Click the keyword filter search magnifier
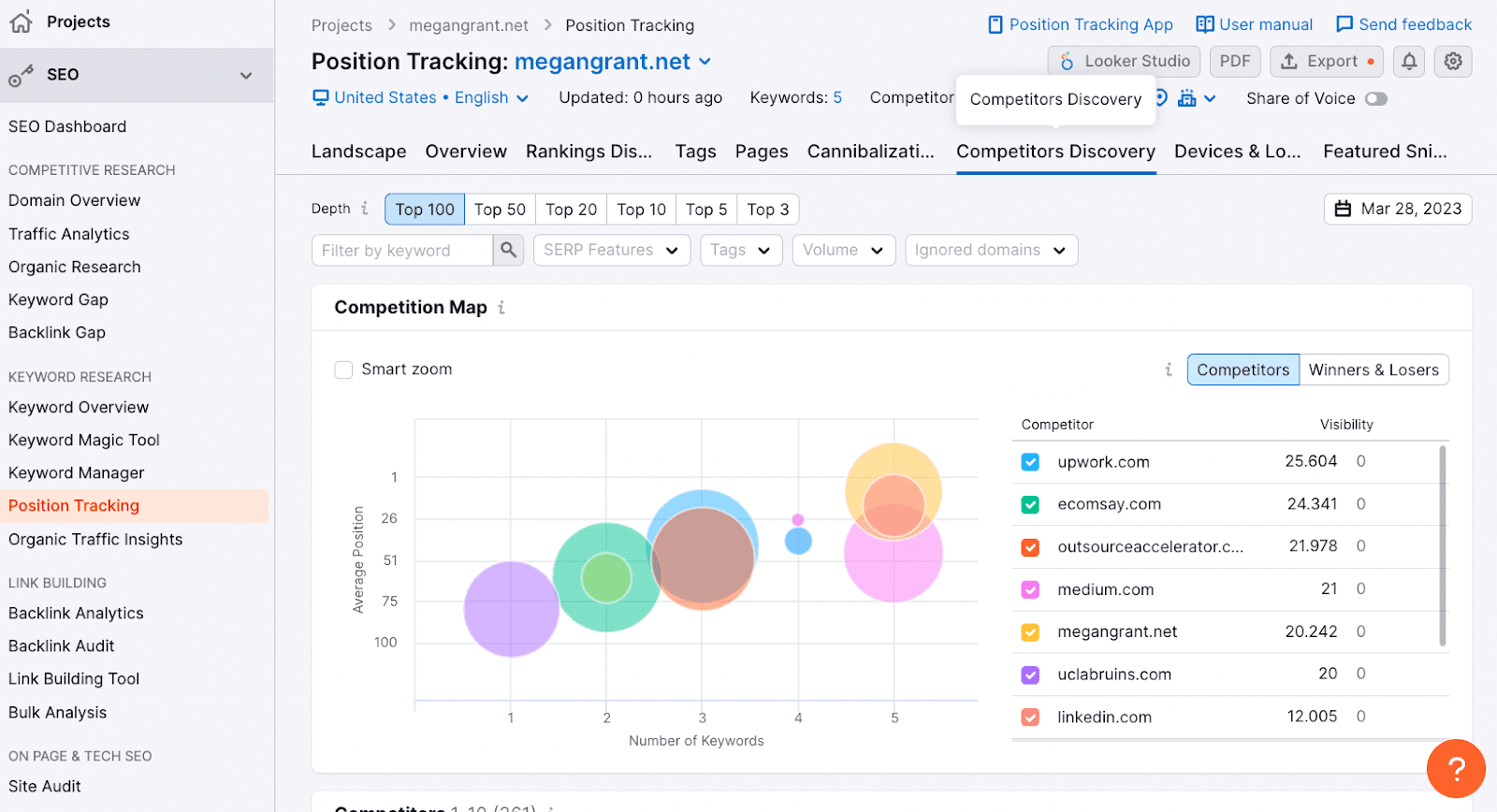This screenshot has height=812, width=1497. coord(508,250)
